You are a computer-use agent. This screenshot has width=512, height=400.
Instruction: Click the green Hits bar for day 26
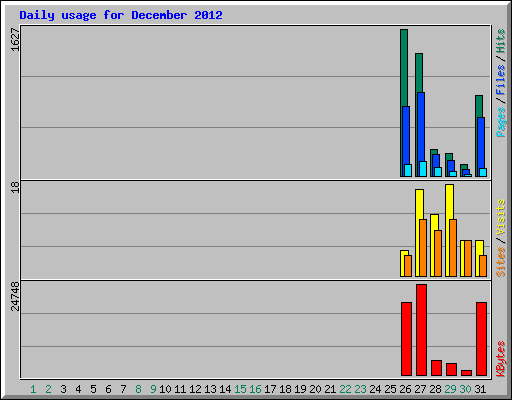click(404, 67)
